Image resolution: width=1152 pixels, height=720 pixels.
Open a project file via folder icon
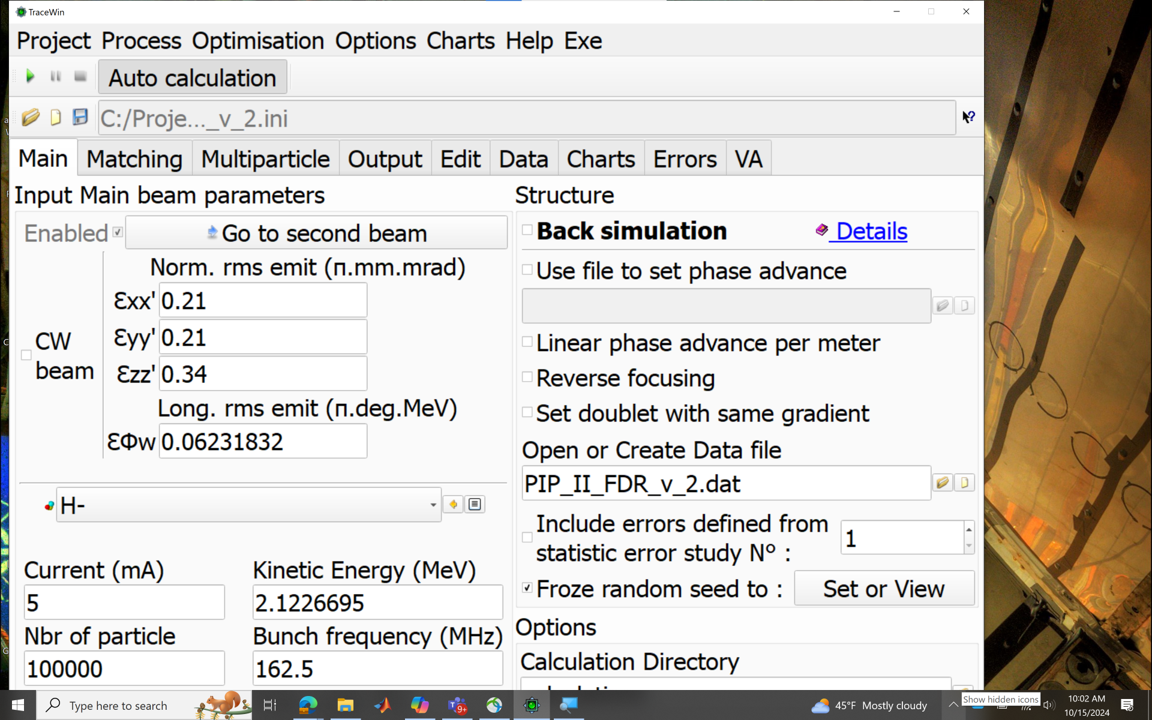[x=31, y=118]
